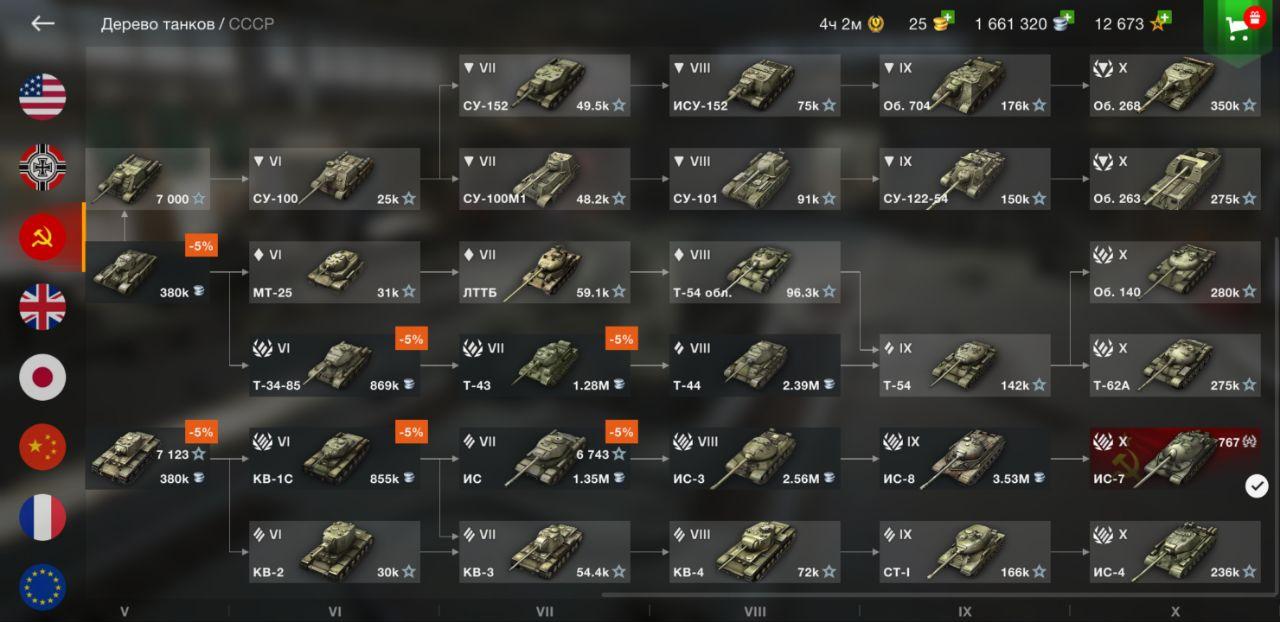Switch to the Japan flag icon

click(43, 377)
